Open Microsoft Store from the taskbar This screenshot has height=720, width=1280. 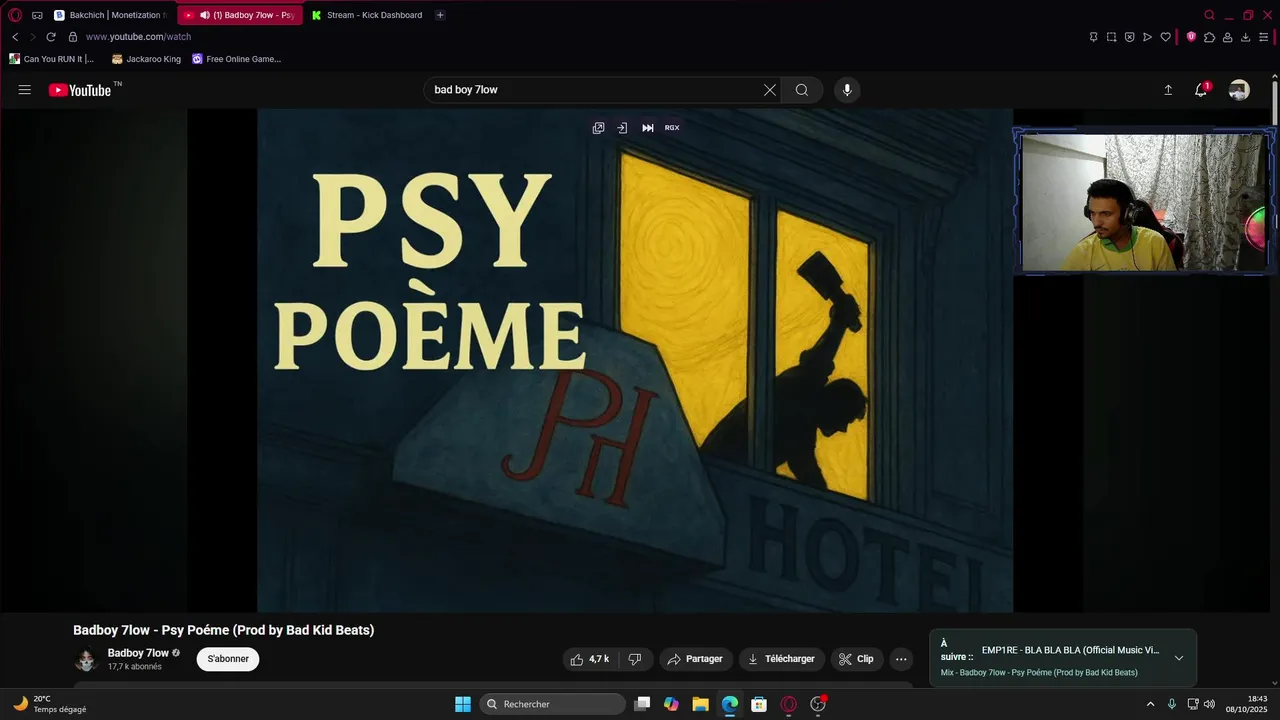click(759, 704)
